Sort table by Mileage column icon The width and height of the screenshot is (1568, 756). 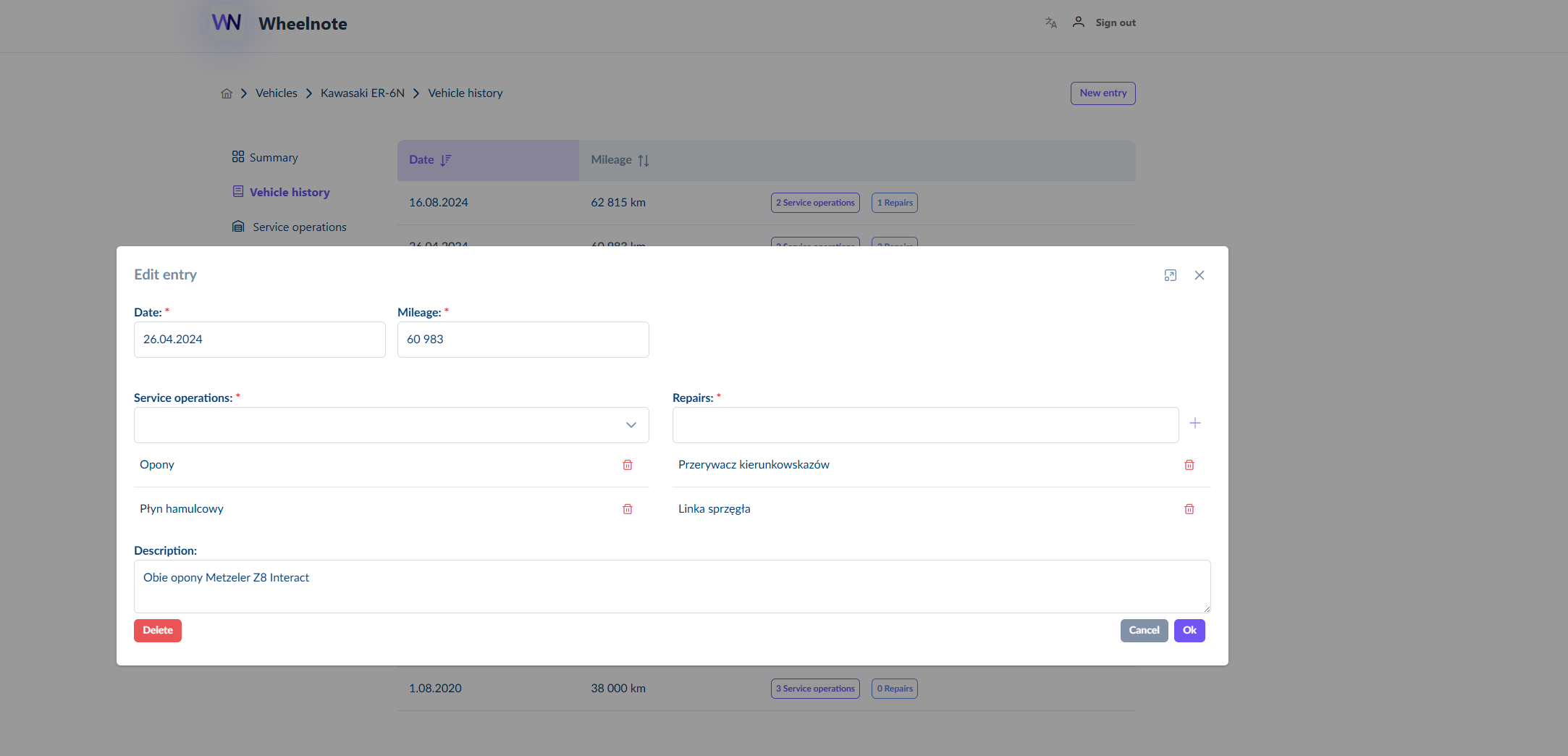click(x=644, y=160)
